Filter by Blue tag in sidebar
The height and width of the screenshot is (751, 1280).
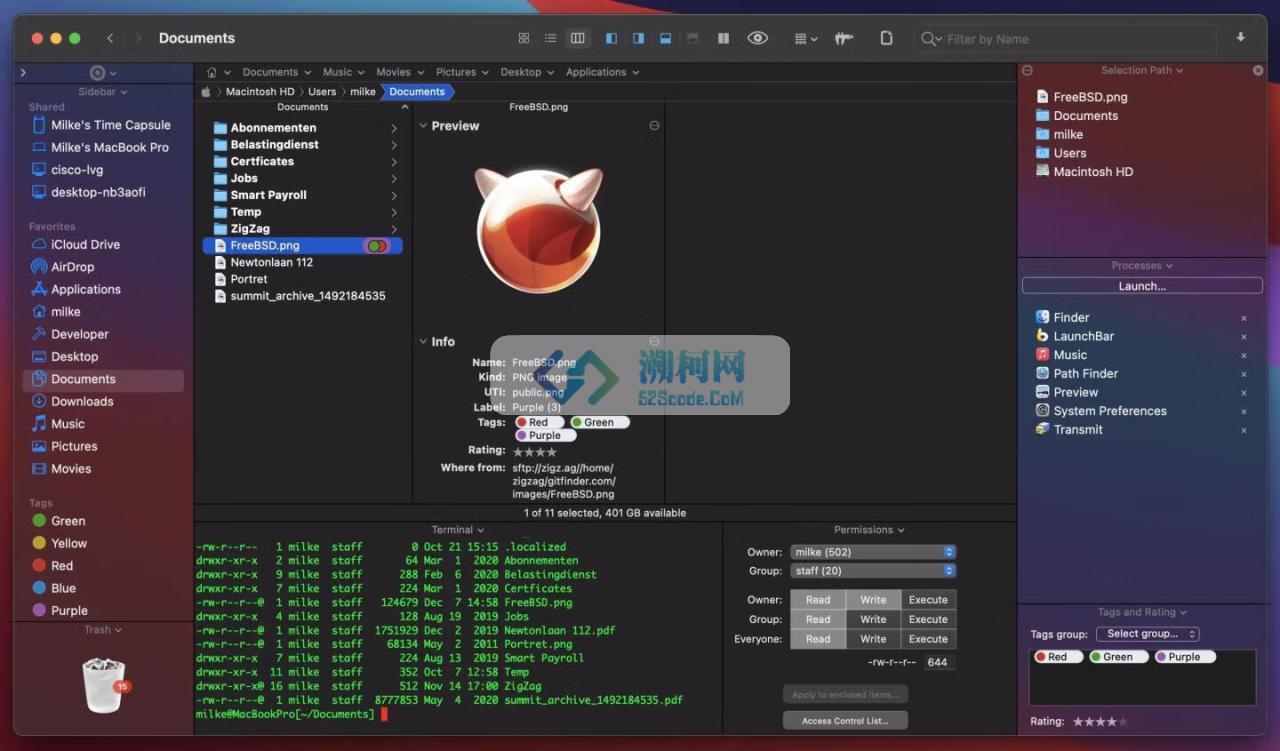click(x=54, y=588)
